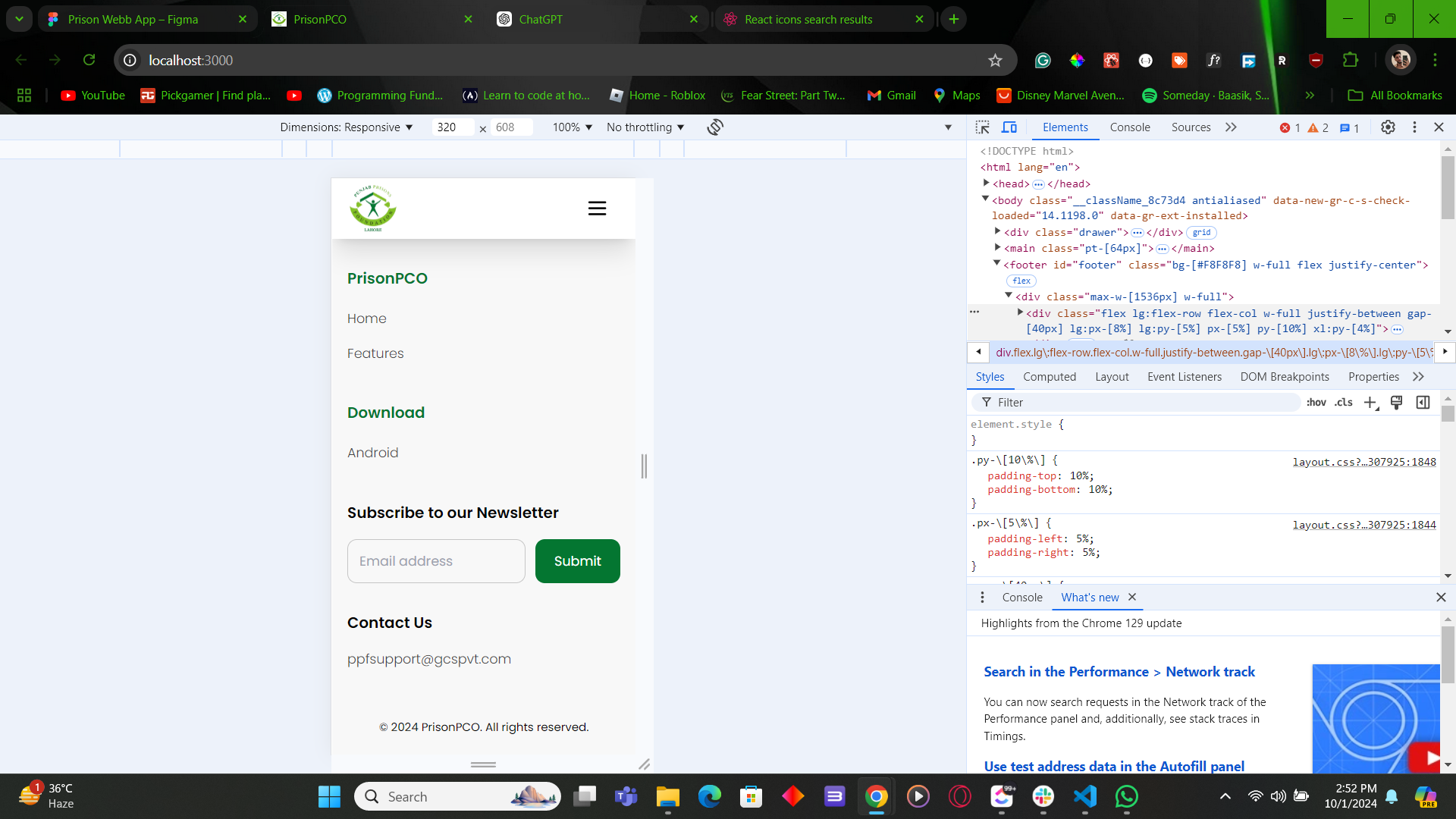Open Chrome extensions puzzle icon

tap(1351, 60)
